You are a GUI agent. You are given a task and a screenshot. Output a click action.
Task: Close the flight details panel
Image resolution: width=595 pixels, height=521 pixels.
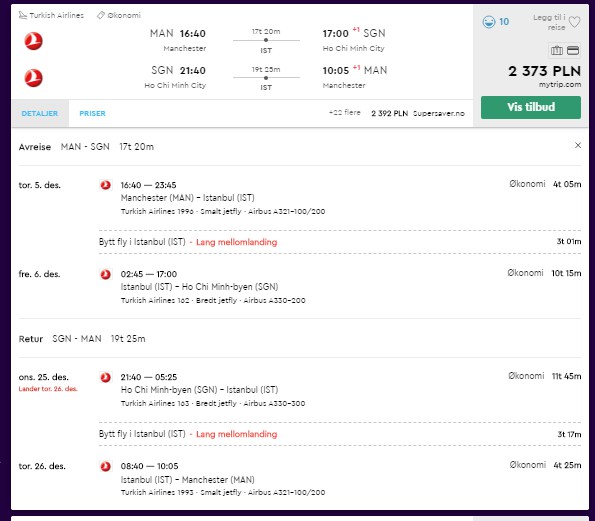point(578,145)
